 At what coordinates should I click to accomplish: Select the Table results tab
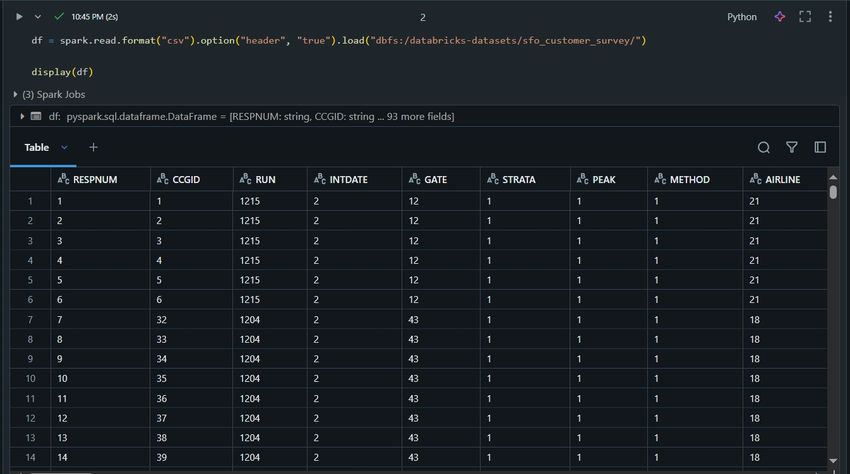[36, 148]
